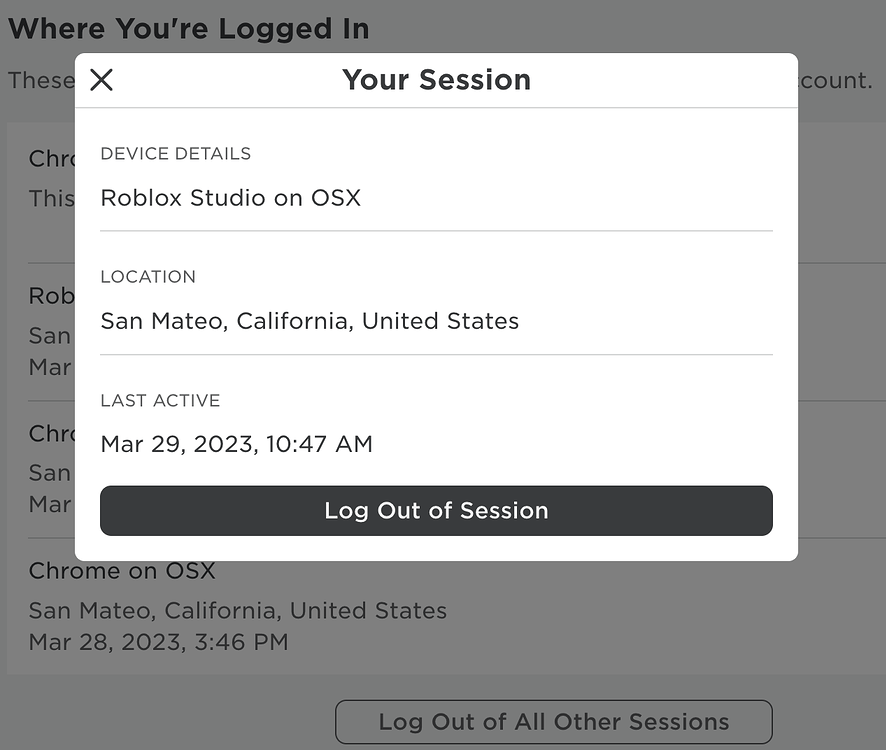
Task: Click the Where You're Logged In heading
Action: (x=188, y=28)
